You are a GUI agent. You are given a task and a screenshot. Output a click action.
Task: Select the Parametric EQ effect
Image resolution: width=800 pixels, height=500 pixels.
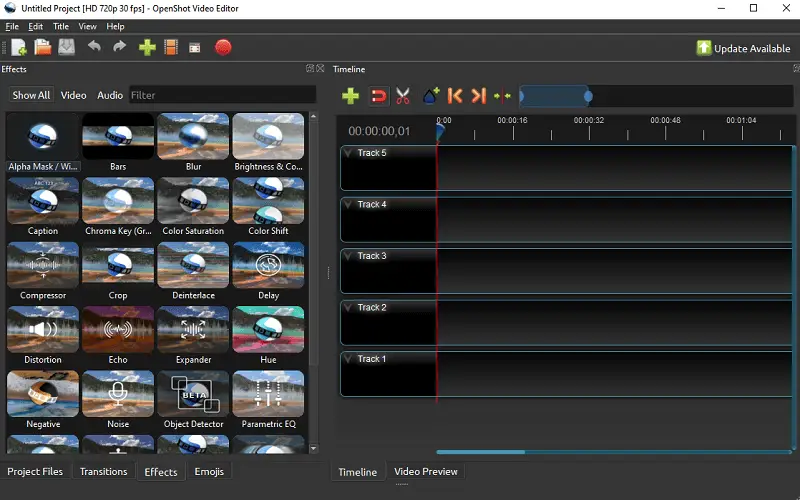[268, 399]
